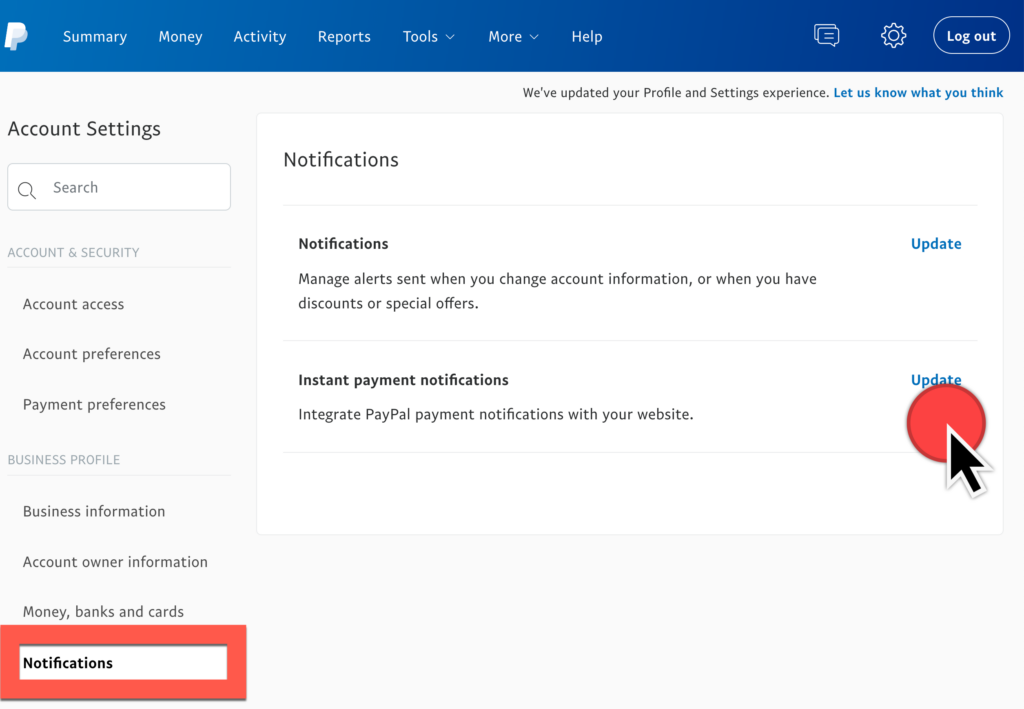Image resolution: width=1024 pixels, height=709 pixels.
Task: Open the Money tab
Action: click(180, 37)
